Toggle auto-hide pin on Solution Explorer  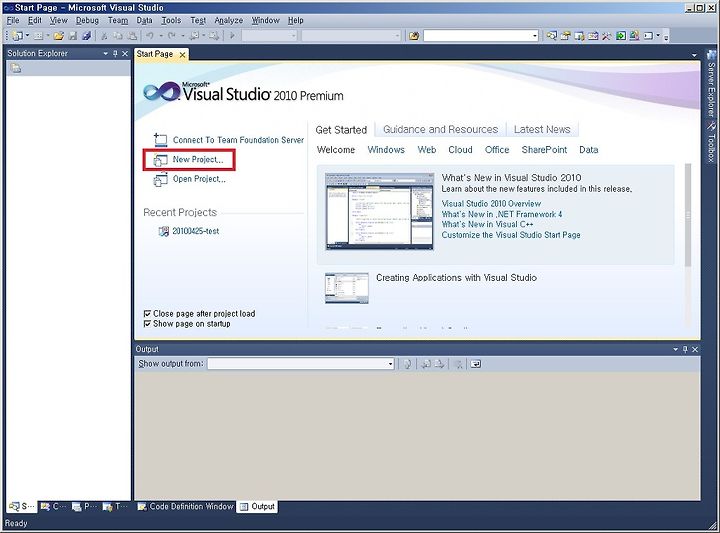(115, 54)
